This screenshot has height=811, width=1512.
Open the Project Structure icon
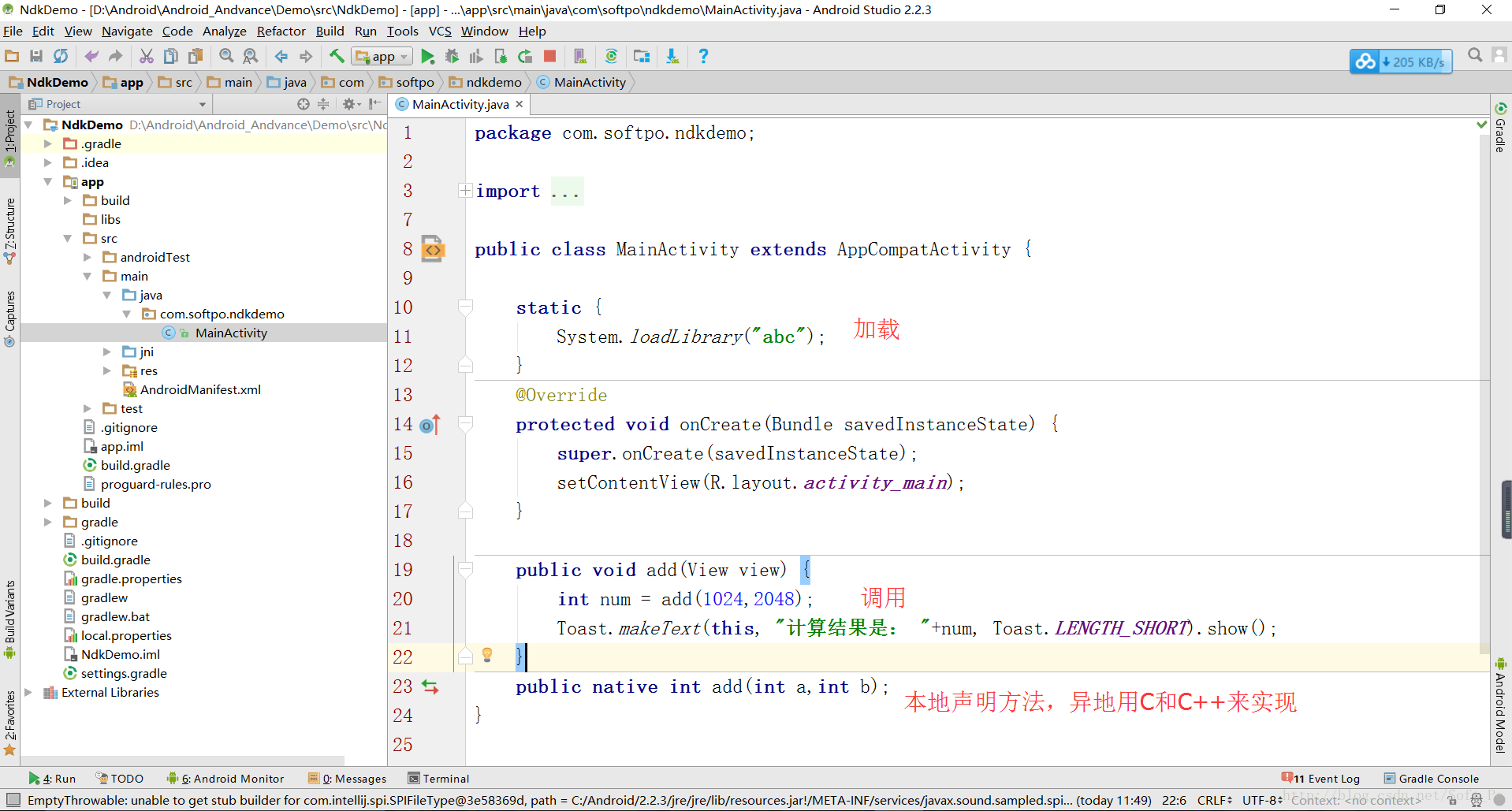pyautogui.click(x=642, y=56)
